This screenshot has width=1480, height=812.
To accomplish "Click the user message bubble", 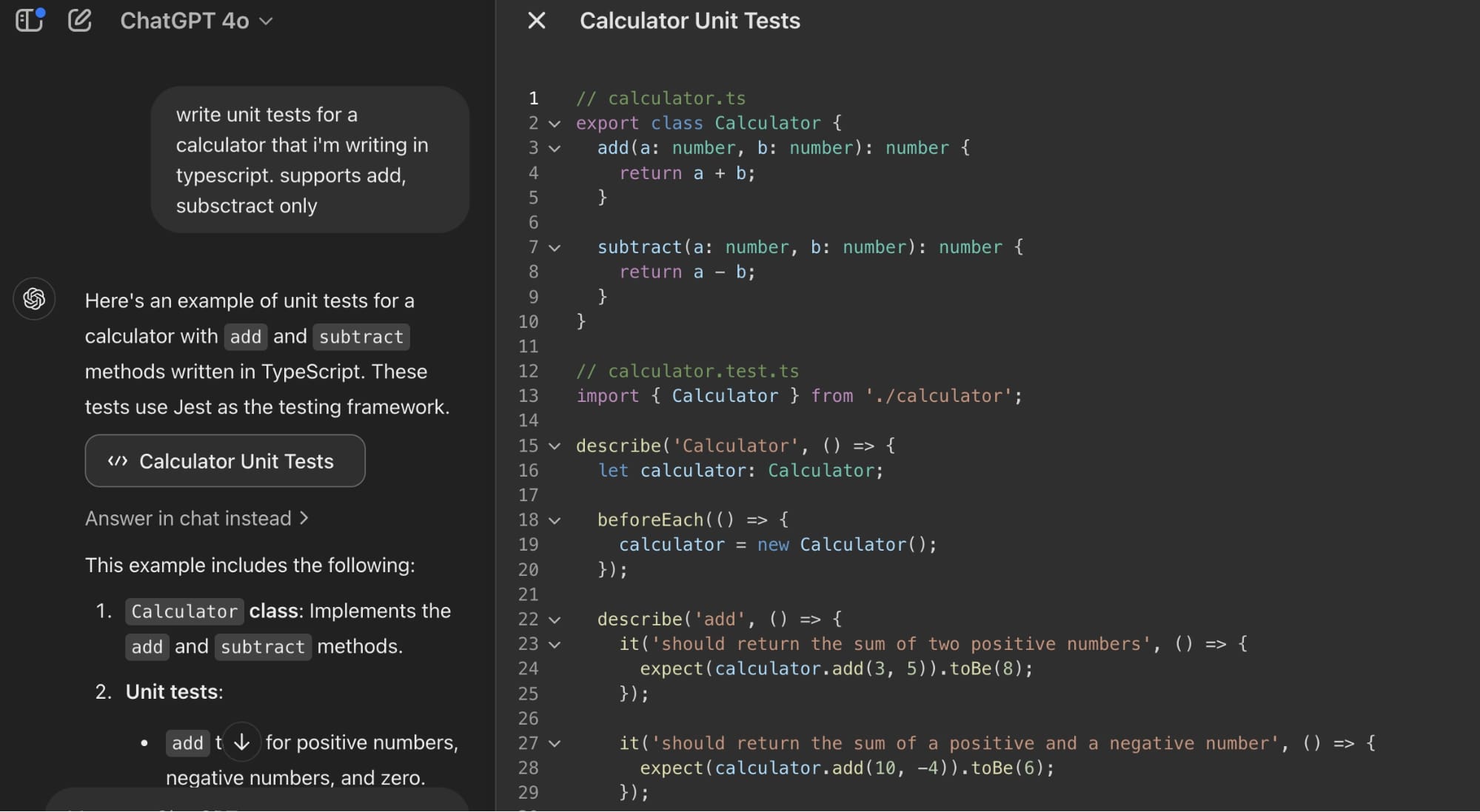I will (x=309, y=160).
